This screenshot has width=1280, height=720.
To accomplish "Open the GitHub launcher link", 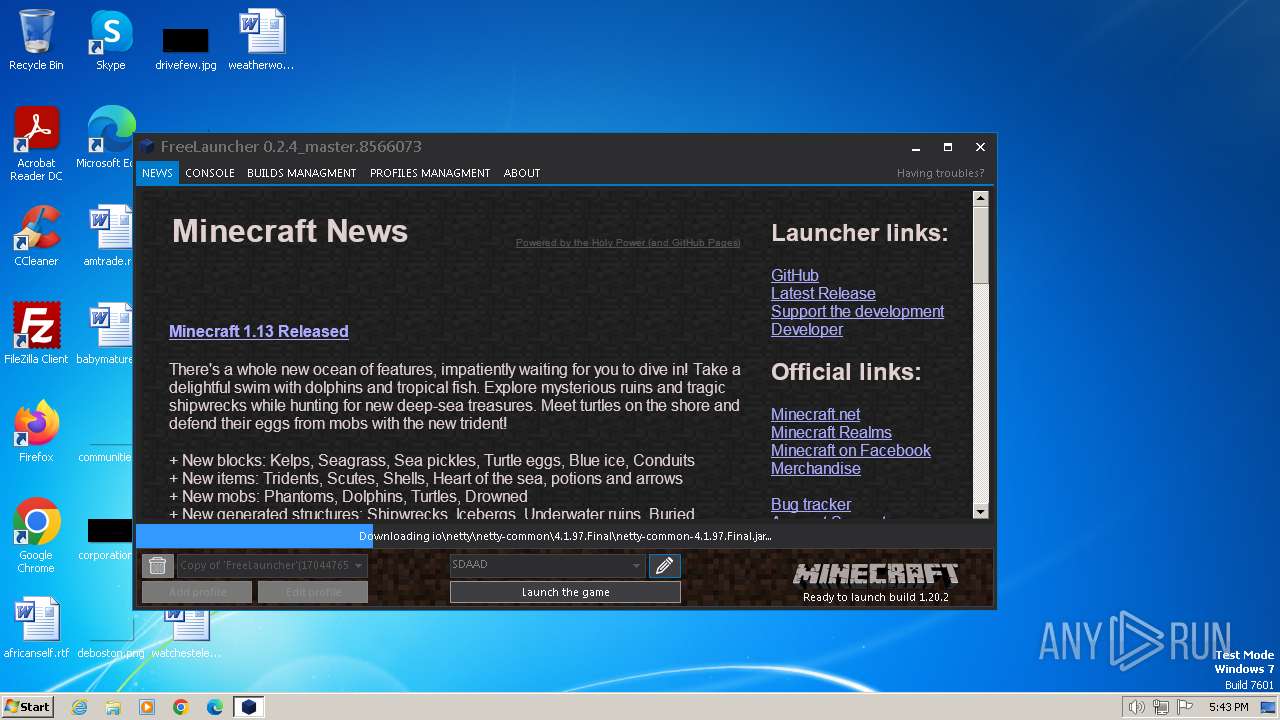I will [x=795, y=275].
